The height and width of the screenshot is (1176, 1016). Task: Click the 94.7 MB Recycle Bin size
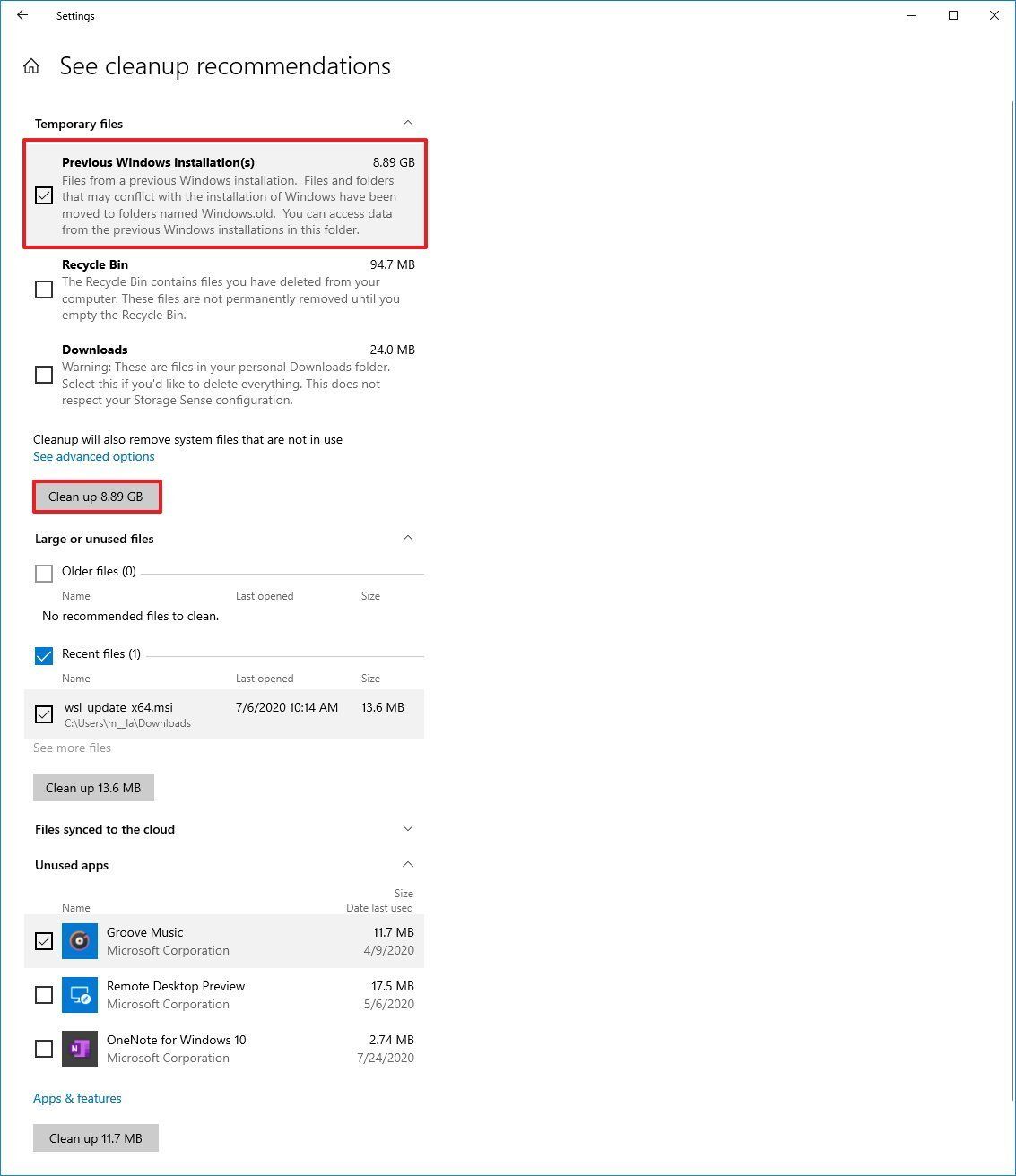click(393, 264)
